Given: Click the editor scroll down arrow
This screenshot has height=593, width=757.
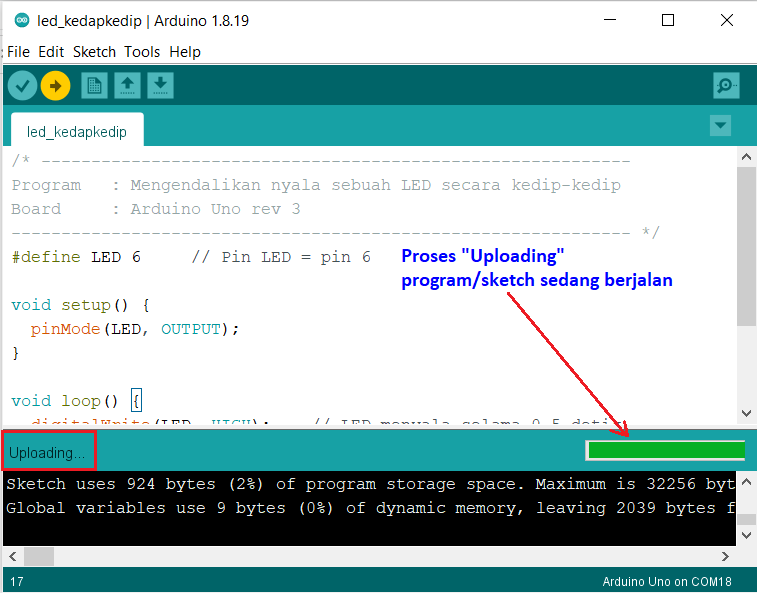Looking at the screenshot, I should pyautogui.click(x=746, y=413).
